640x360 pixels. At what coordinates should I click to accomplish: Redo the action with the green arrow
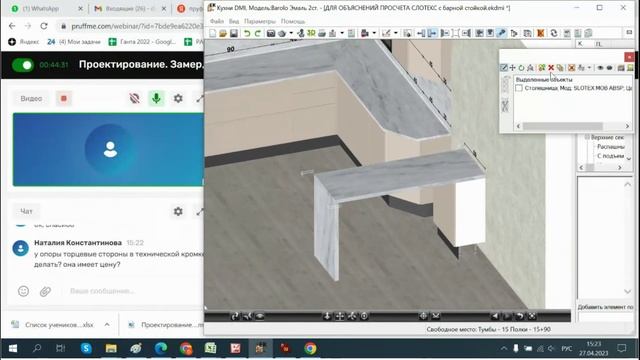coord(258,33)
